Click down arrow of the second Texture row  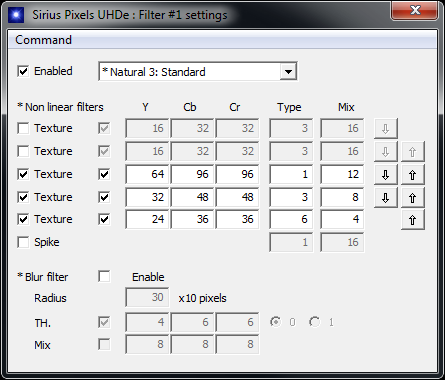coord(386,151)
